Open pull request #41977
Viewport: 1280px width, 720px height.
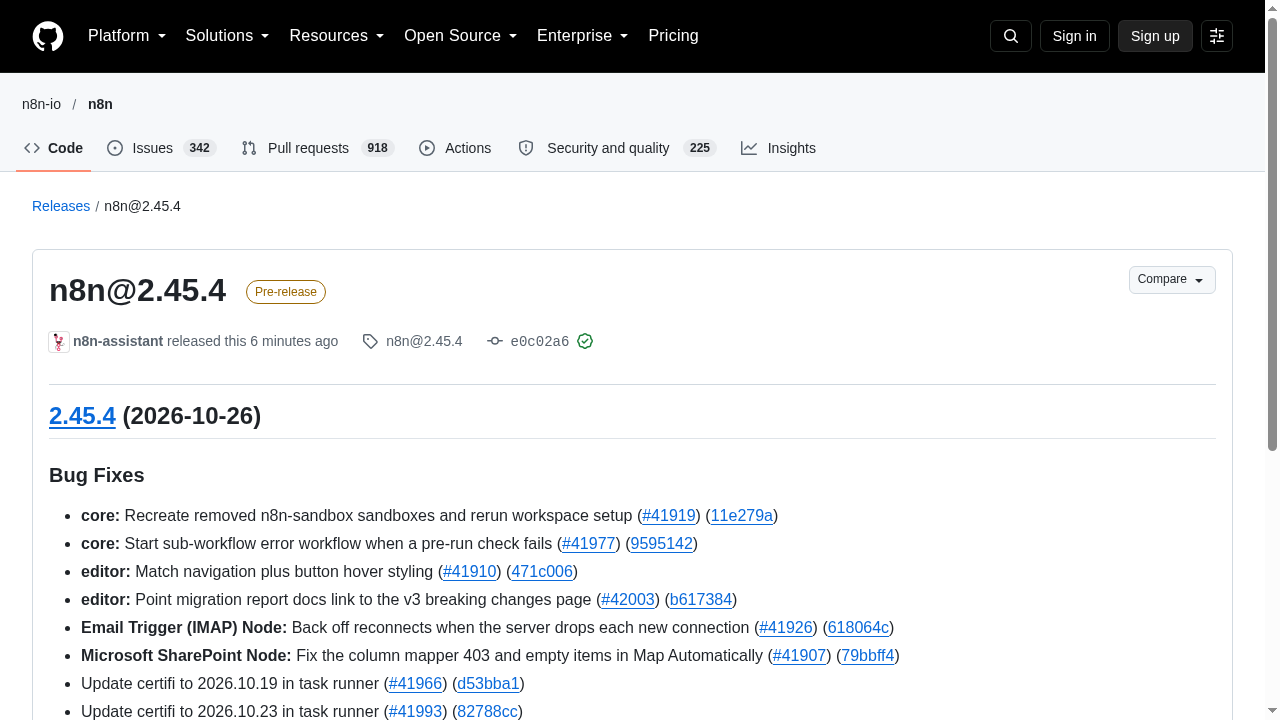click(x=589, y=544)
